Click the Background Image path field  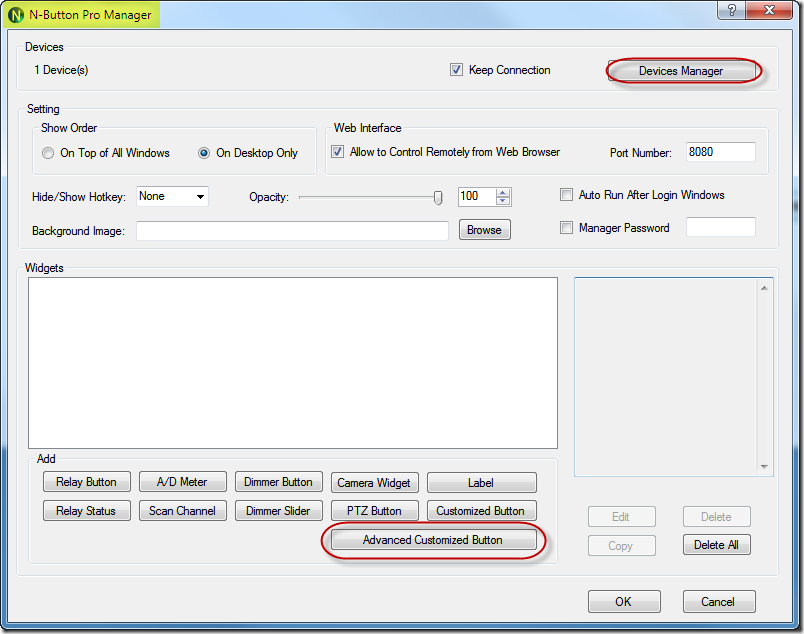(x=292, y=231)
